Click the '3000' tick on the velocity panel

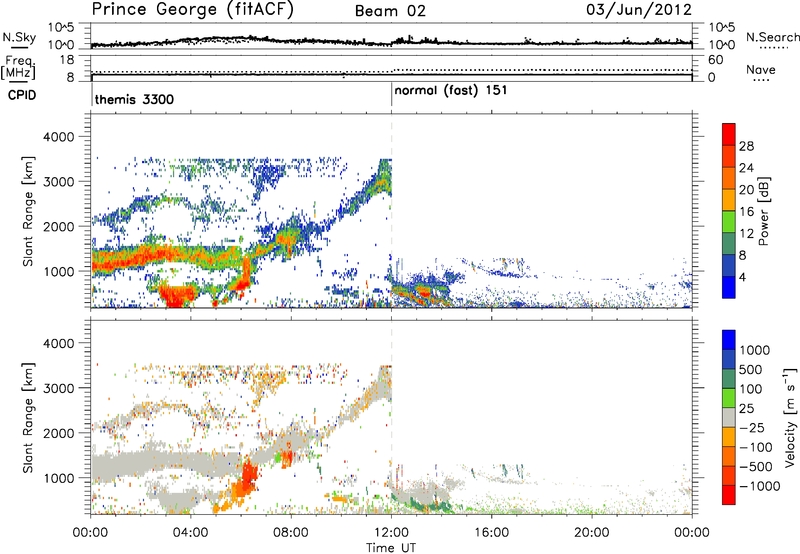[59, 388]
